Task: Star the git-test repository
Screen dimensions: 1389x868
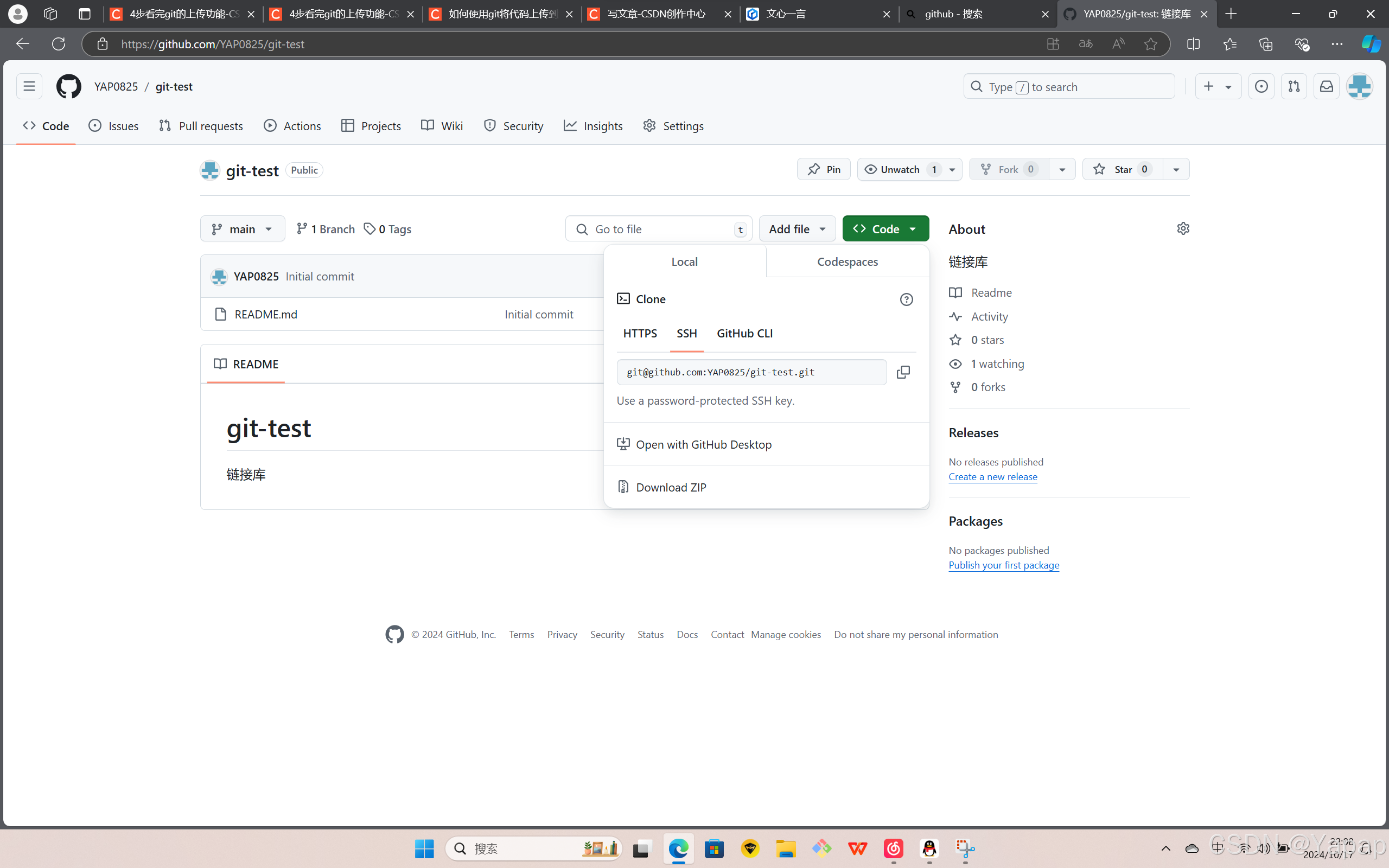Action: click(1122, 169)
